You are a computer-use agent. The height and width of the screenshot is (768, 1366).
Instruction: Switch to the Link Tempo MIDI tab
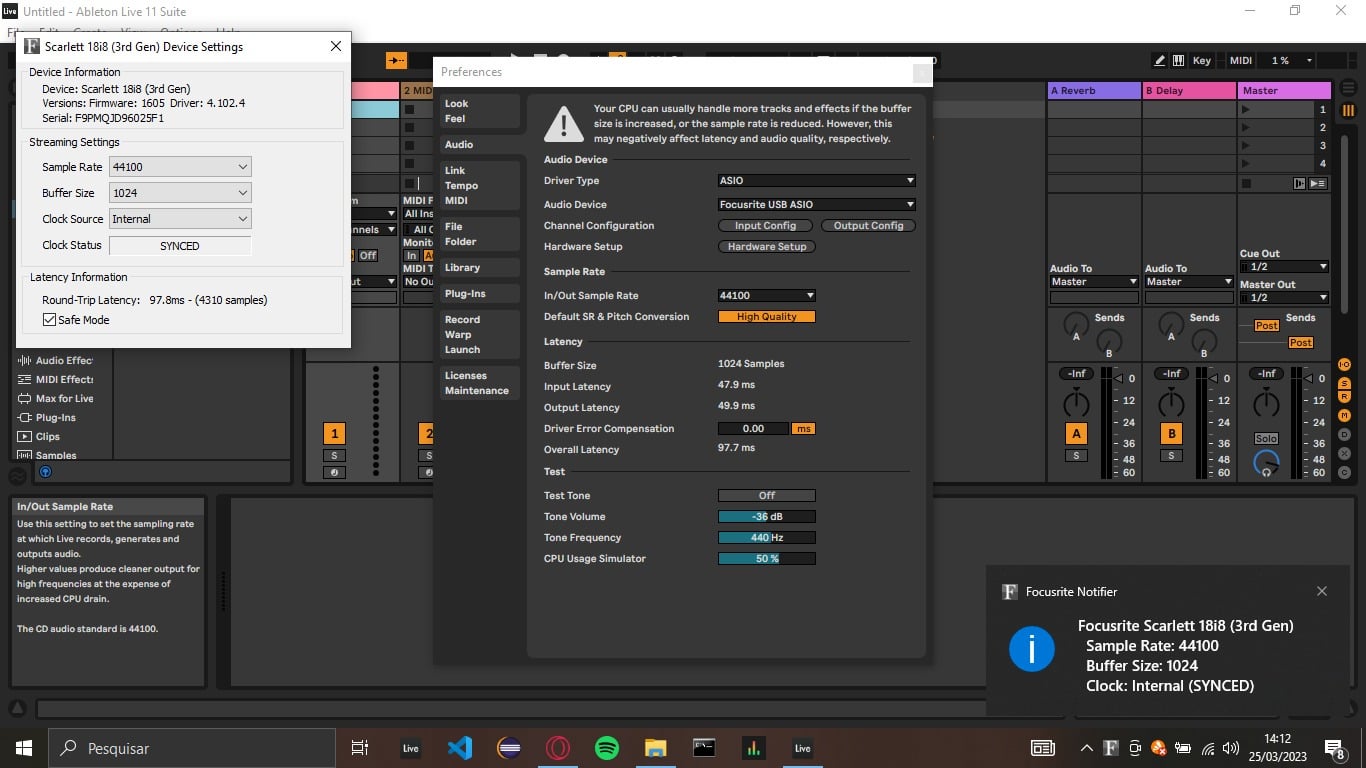461,186
